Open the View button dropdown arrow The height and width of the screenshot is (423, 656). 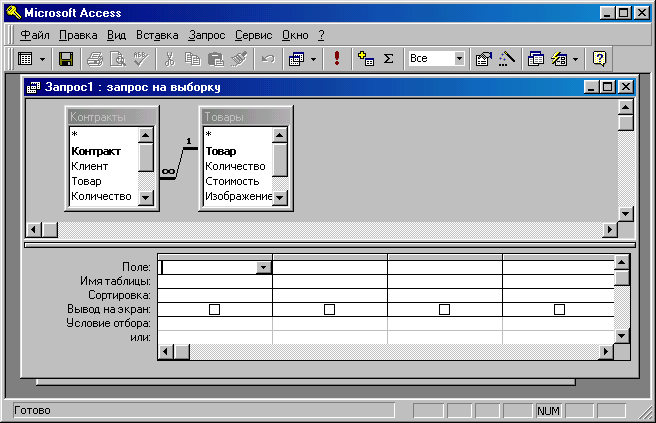42,59
